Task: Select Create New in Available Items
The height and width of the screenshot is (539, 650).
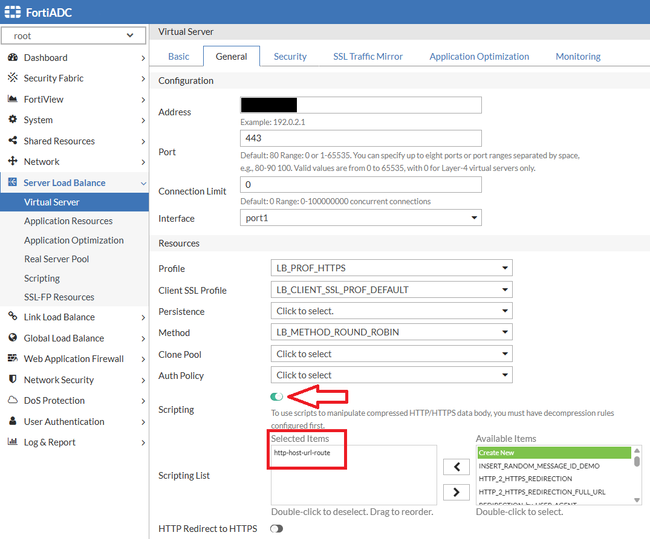Action: (554, 453)
